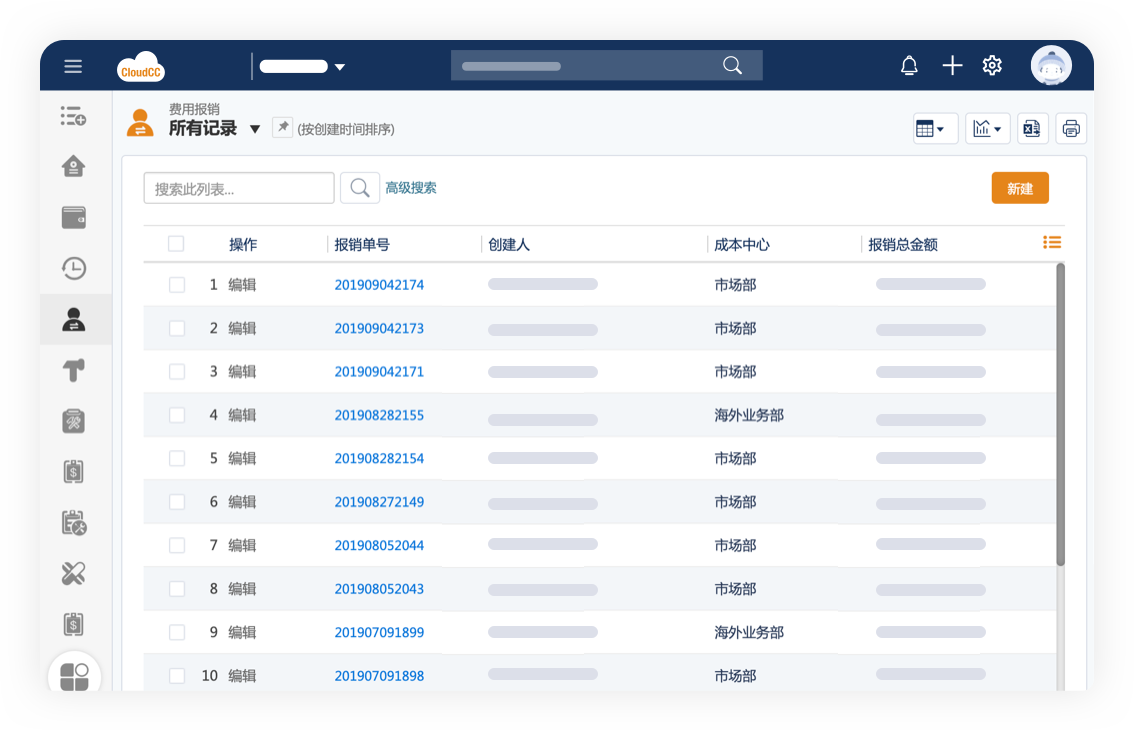Pin the current list view
1134x730 pixels.
[283, 127]
